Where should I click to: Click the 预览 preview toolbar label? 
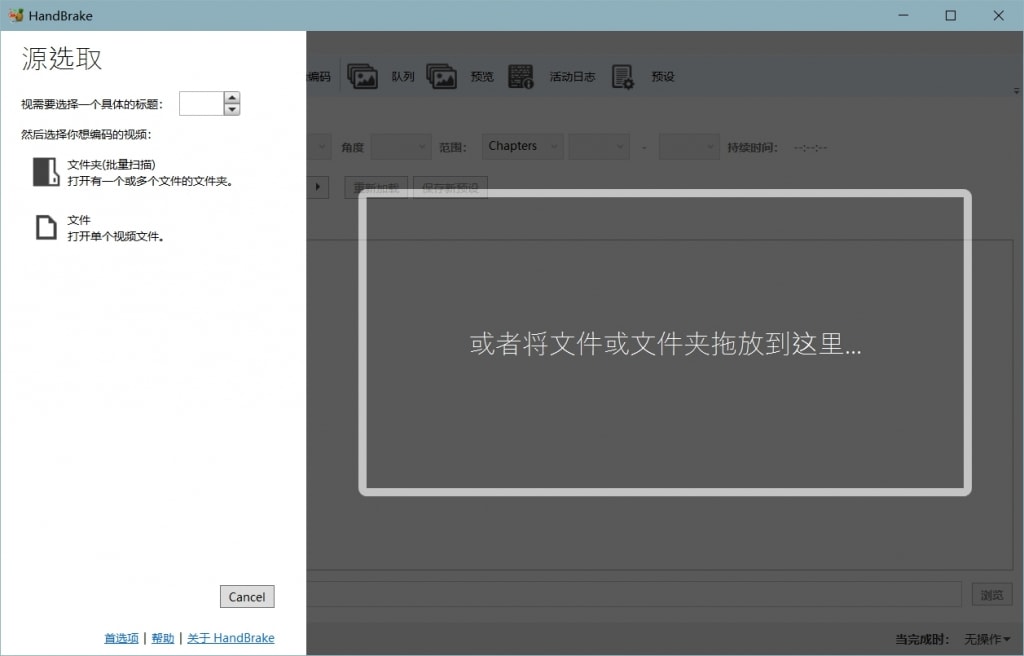[482, 76]
